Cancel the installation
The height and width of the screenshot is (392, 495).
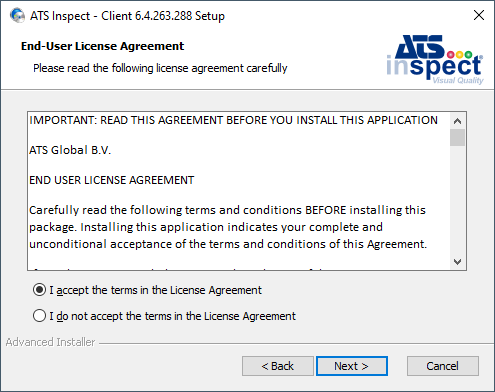coord(443,366)
